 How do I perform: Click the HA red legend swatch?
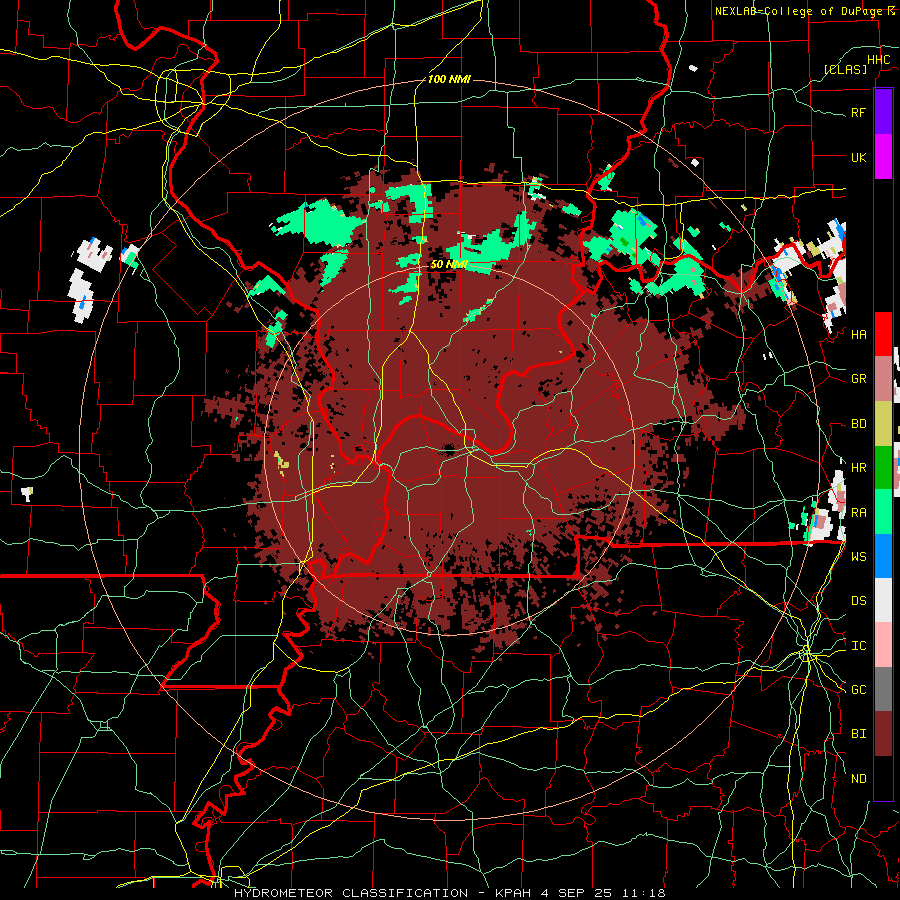coord(883,334)
